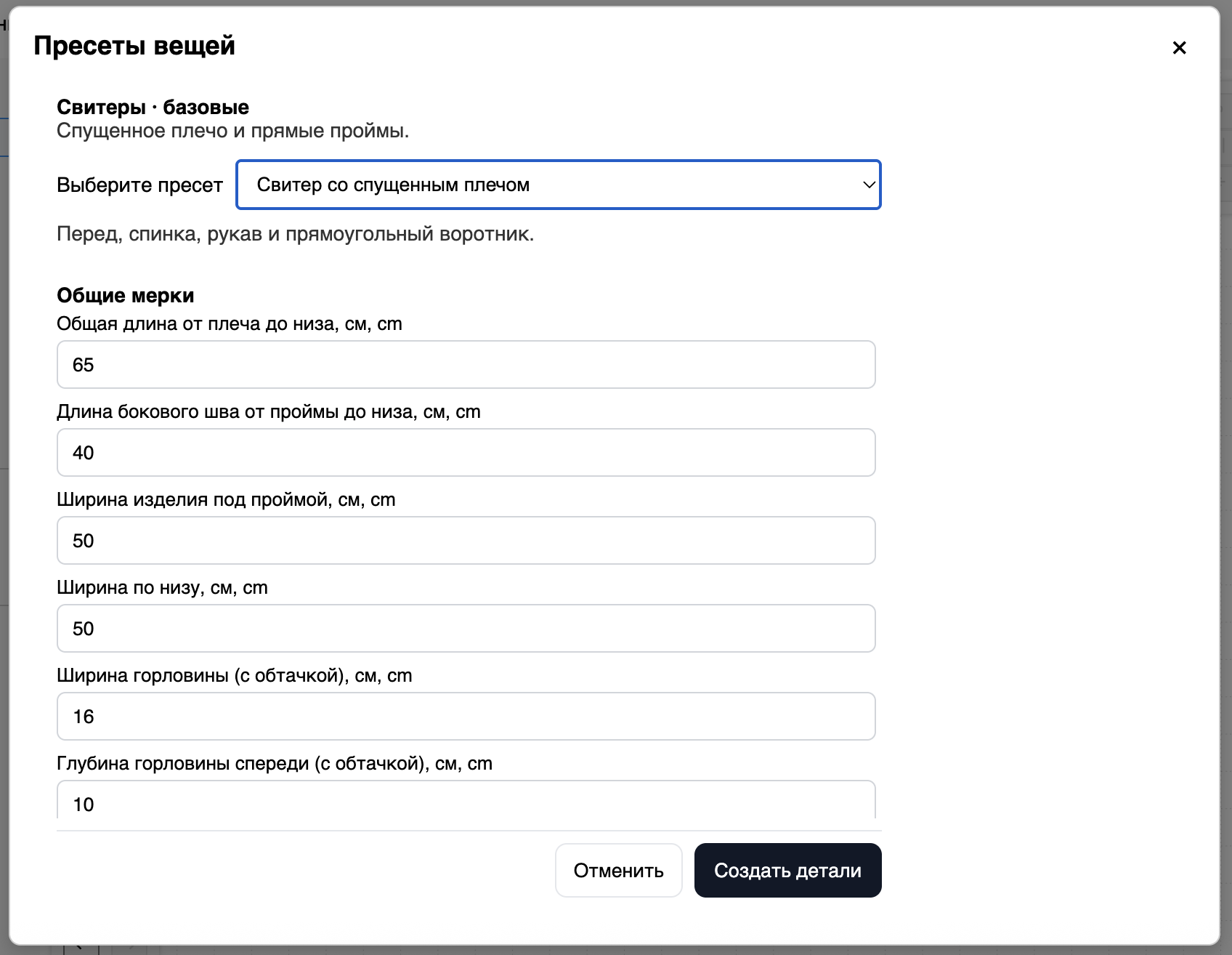Click the Выберите пресет label
This screenshot has width=1232, height=955.
pos(139,185)
